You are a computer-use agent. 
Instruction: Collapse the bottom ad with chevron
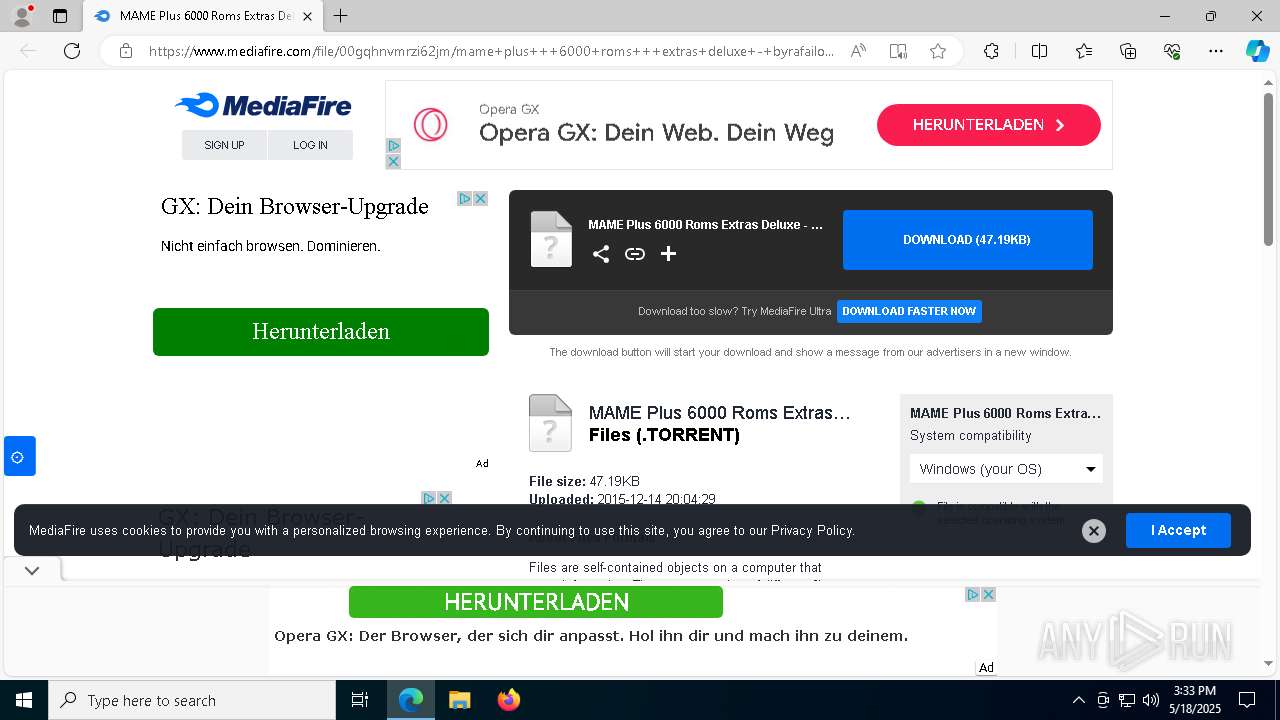[x=32, y=570]
